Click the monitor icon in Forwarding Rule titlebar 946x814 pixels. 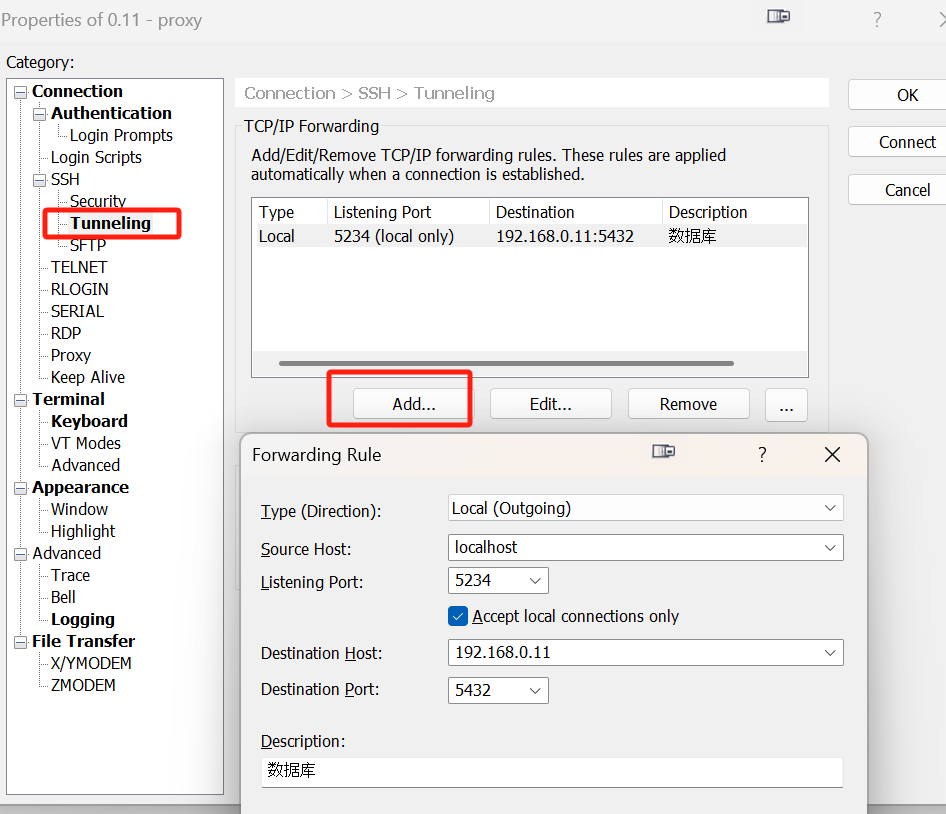(x=663, y=453)
